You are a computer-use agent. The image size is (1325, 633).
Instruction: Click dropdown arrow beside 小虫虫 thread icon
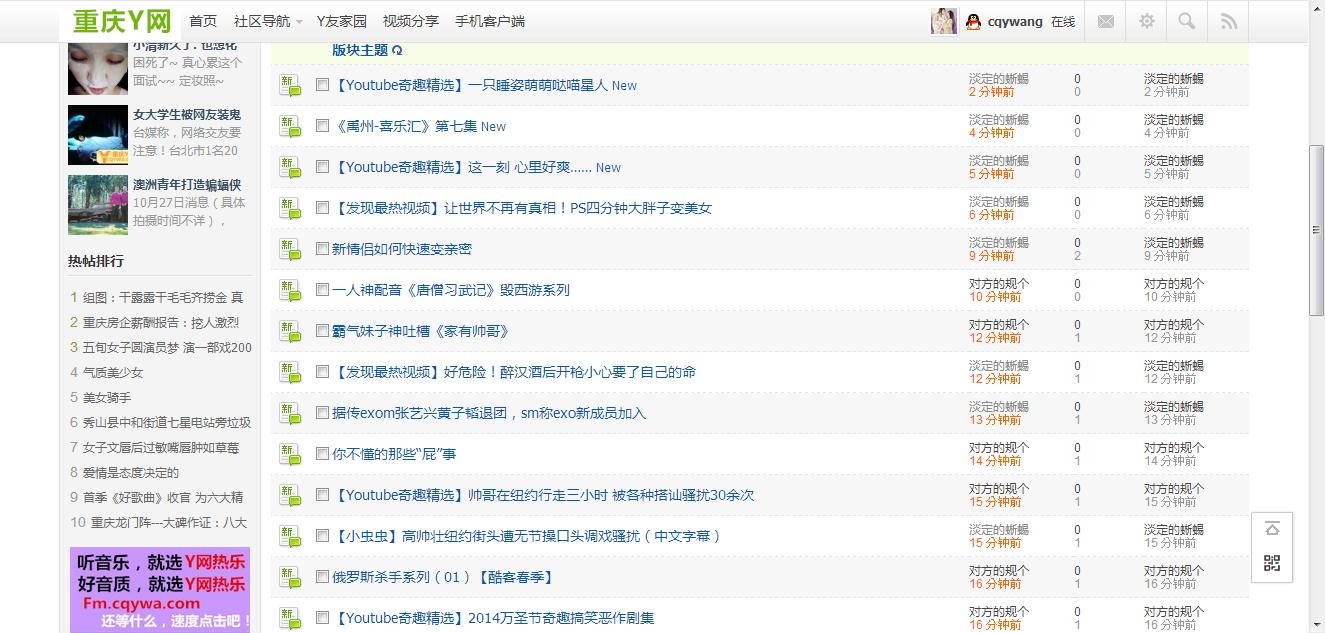(298, 541)
